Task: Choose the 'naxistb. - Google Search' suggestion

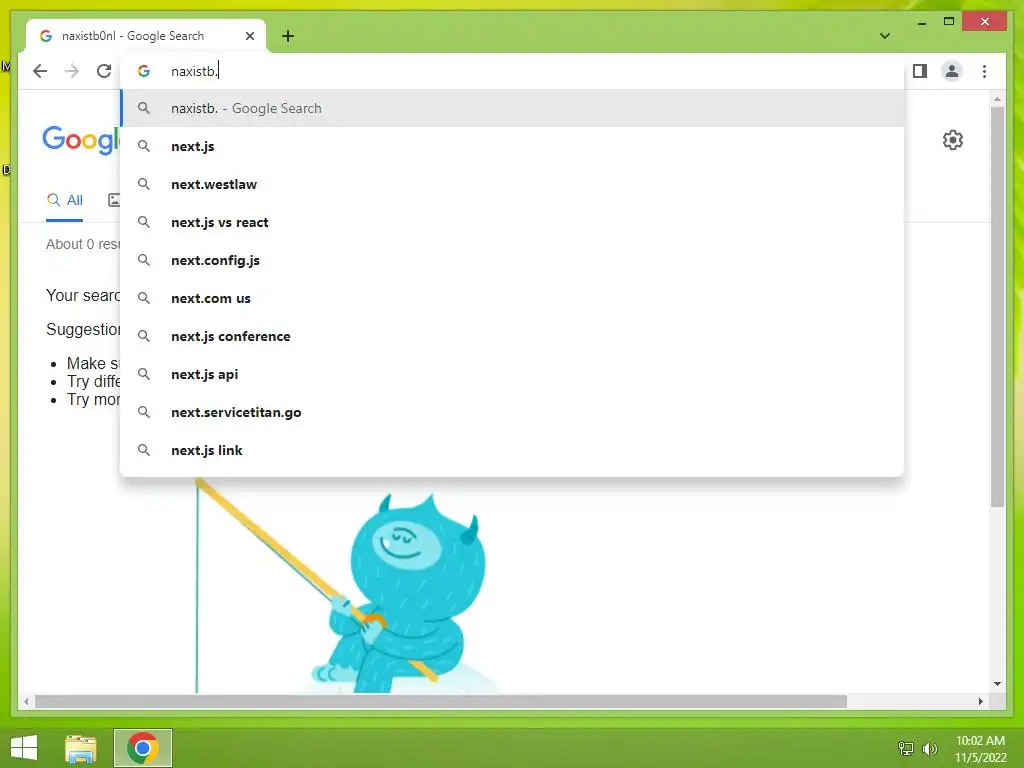Action: pyautogui.click(x=512, y=108)
